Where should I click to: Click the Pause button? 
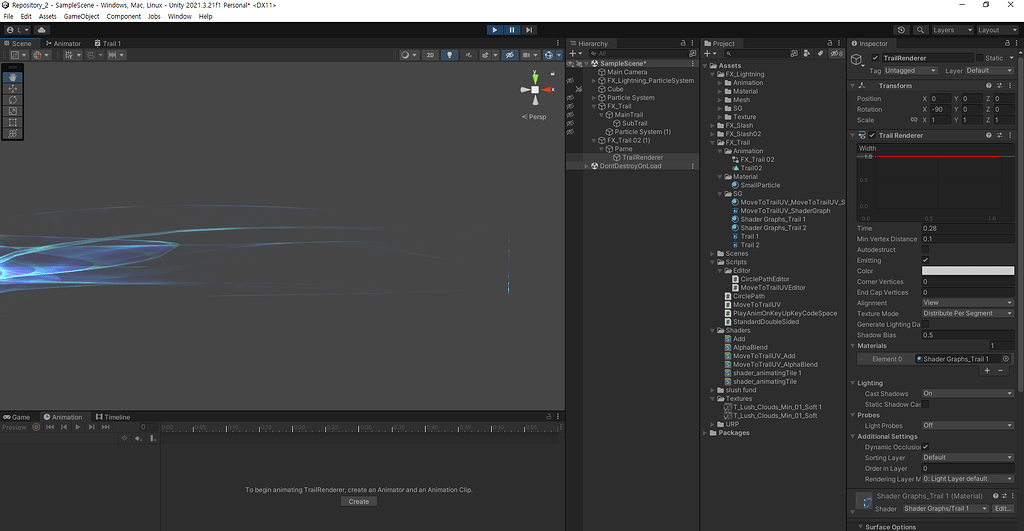click(512, 30)
